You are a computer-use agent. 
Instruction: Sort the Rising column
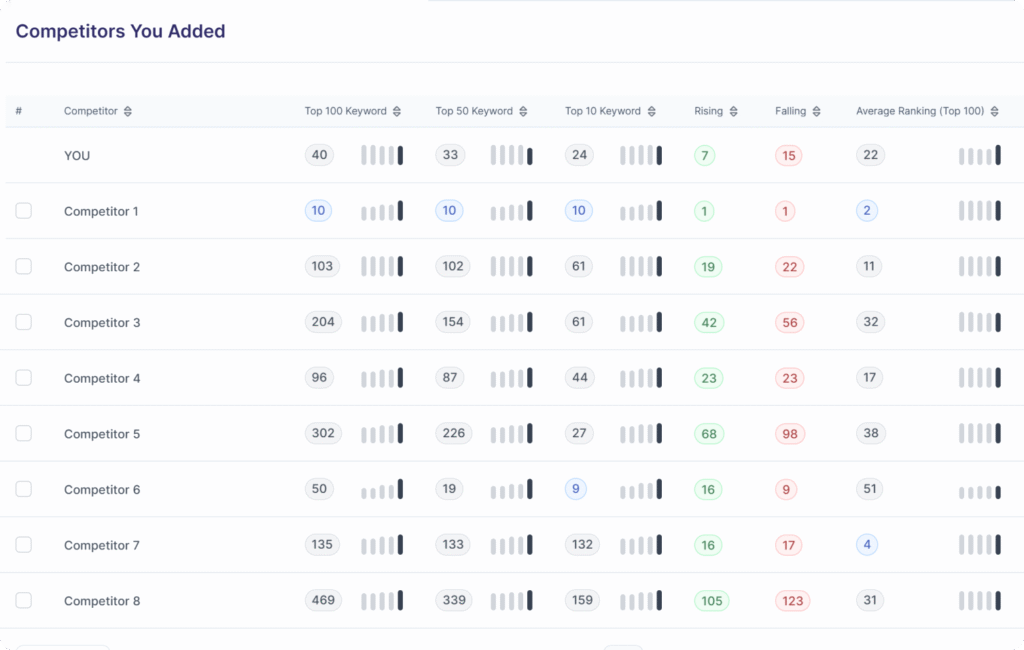tap(734, 111)
